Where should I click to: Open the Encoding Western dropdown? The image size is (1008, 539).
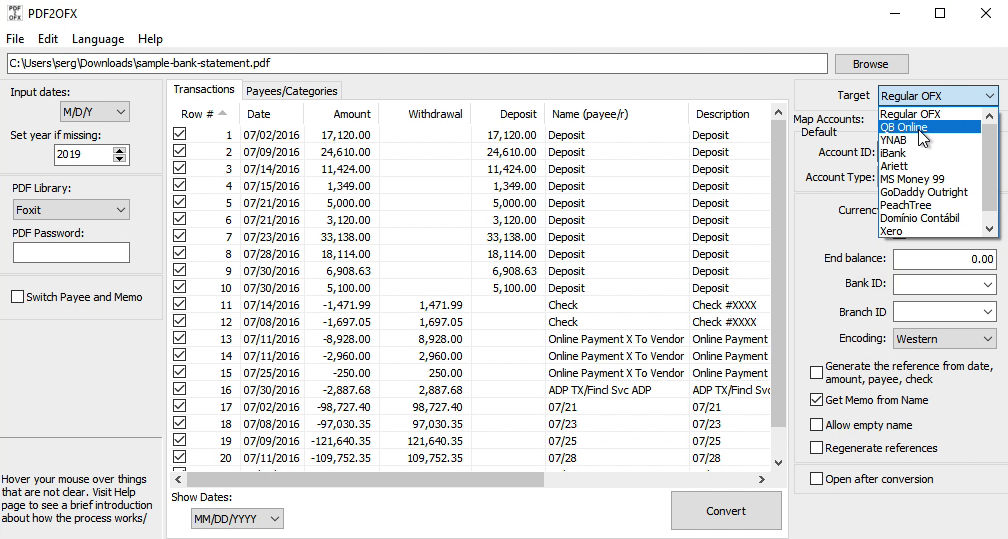945,339
